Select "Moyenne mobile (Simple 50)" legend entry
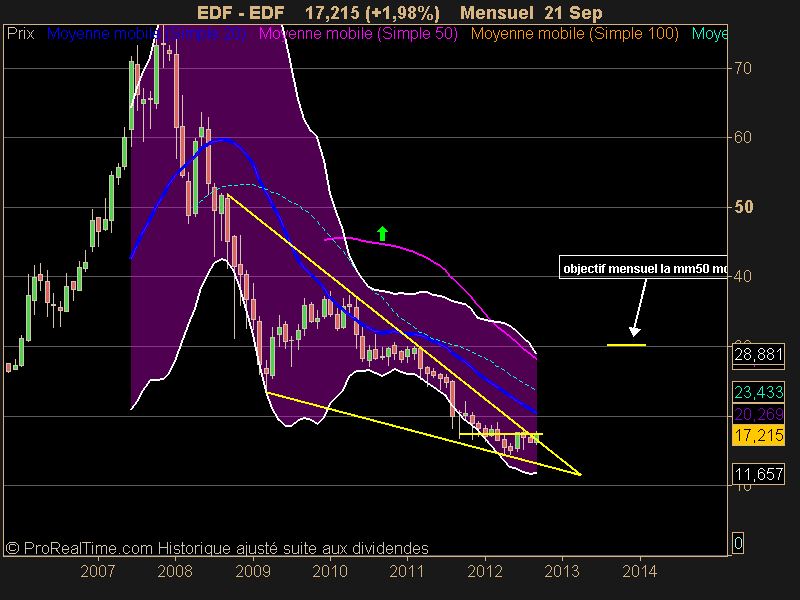Viewport: 800px width, 600px height. click(x=358, y=34)
